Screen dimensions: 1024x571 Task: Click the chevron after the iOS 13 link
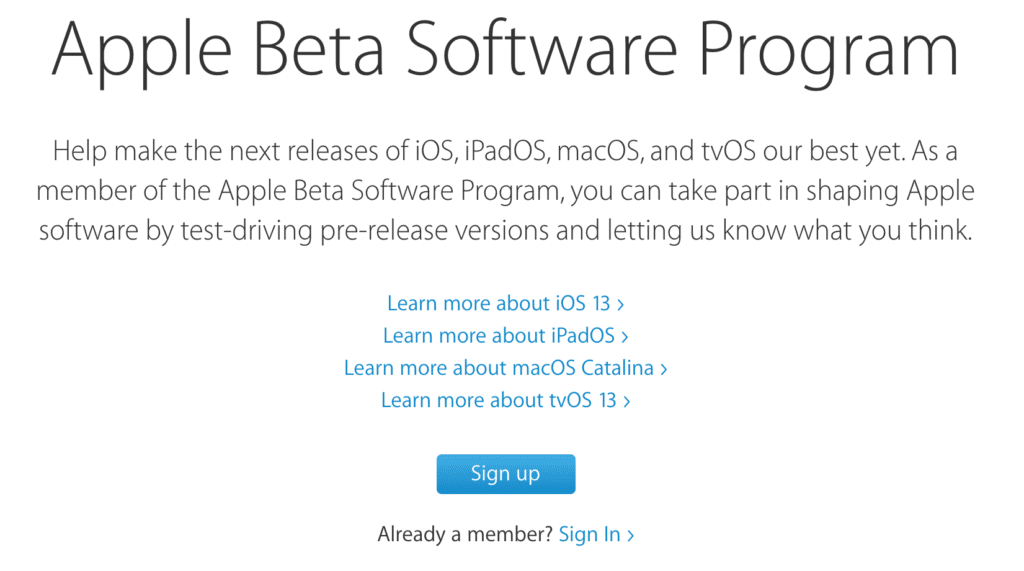point(622,304)
